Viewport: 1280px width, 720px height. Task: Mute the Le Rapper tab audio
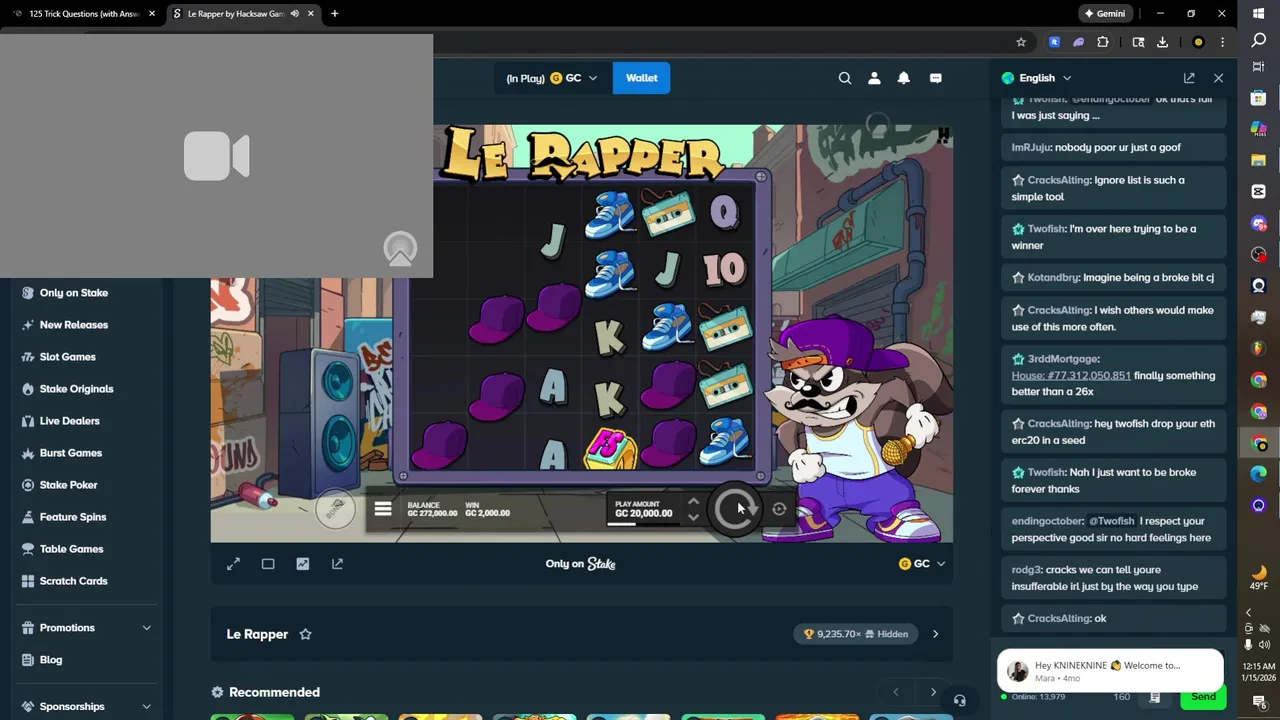click(x=294, y=14)
